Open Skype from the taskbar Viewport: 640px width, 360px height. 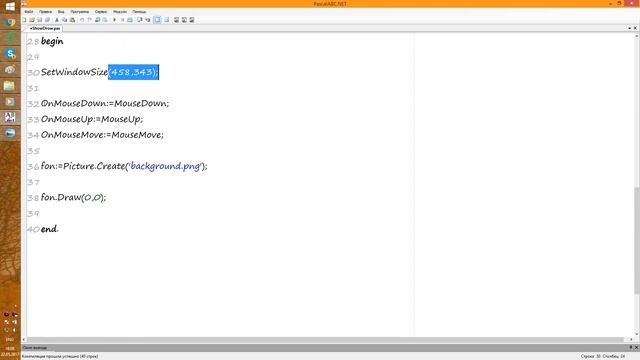(x=10, y=53)
